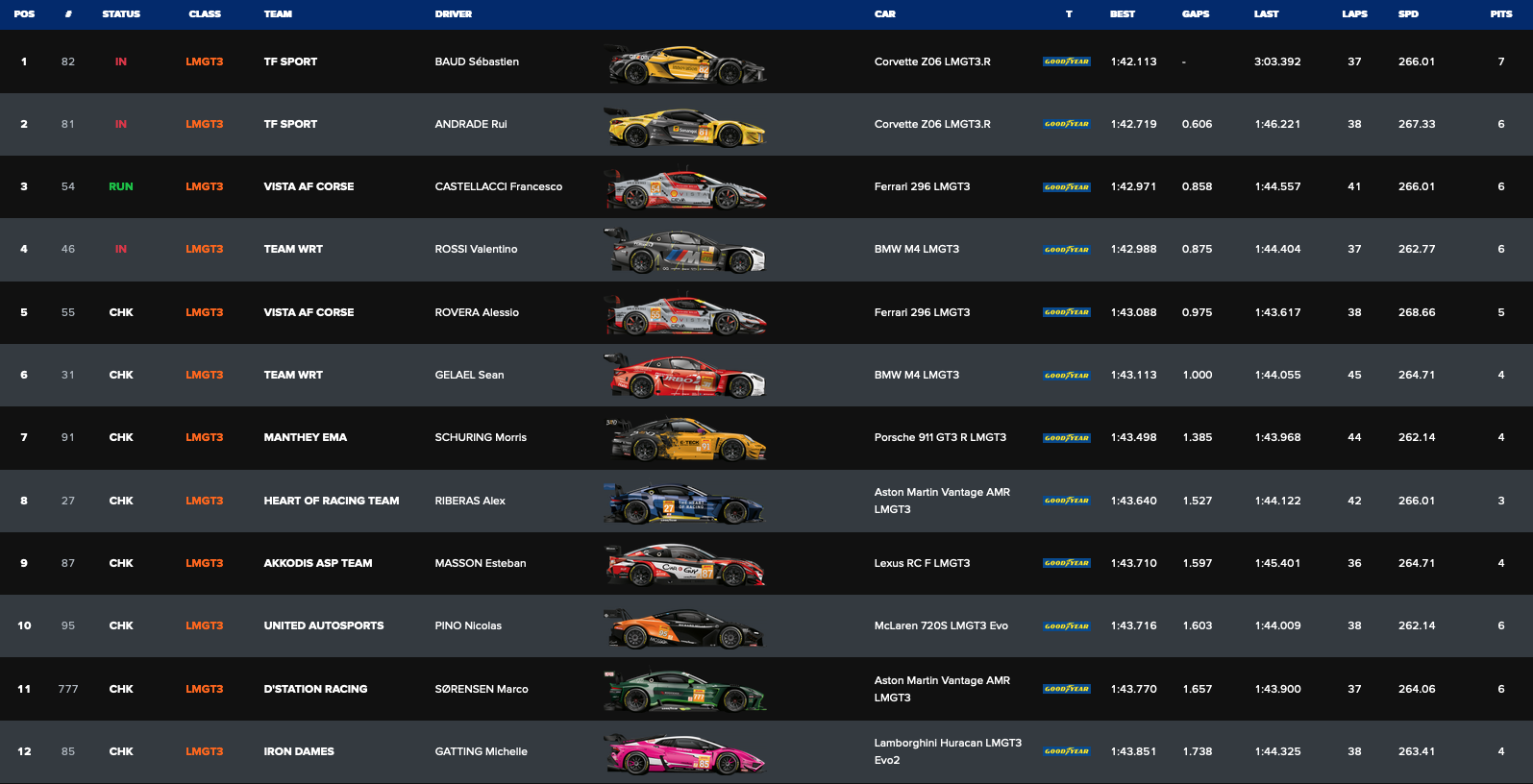Click gap value 0.606

tap(1197, 124)
